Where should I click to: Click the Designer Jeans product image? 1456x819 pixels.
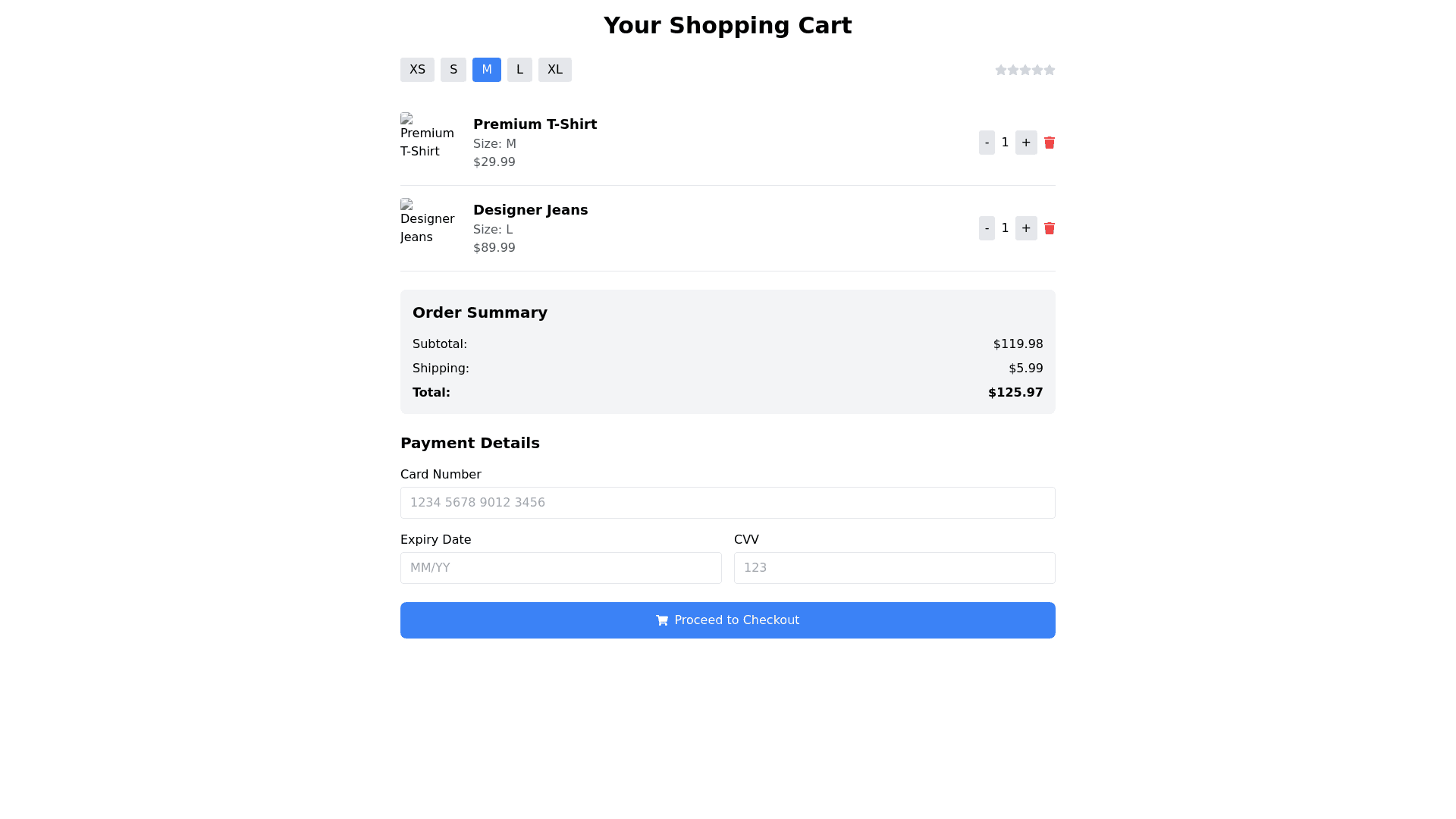(x=427, y=222)
